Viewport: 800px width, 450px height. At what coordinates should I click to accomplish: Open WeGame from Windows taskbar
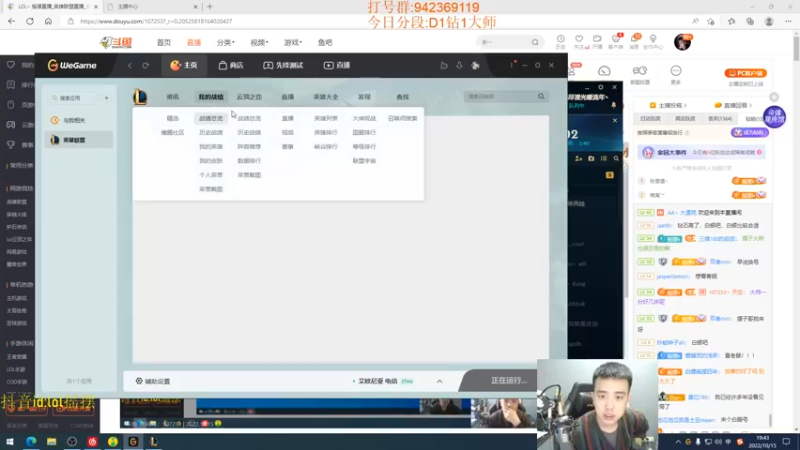133,441
